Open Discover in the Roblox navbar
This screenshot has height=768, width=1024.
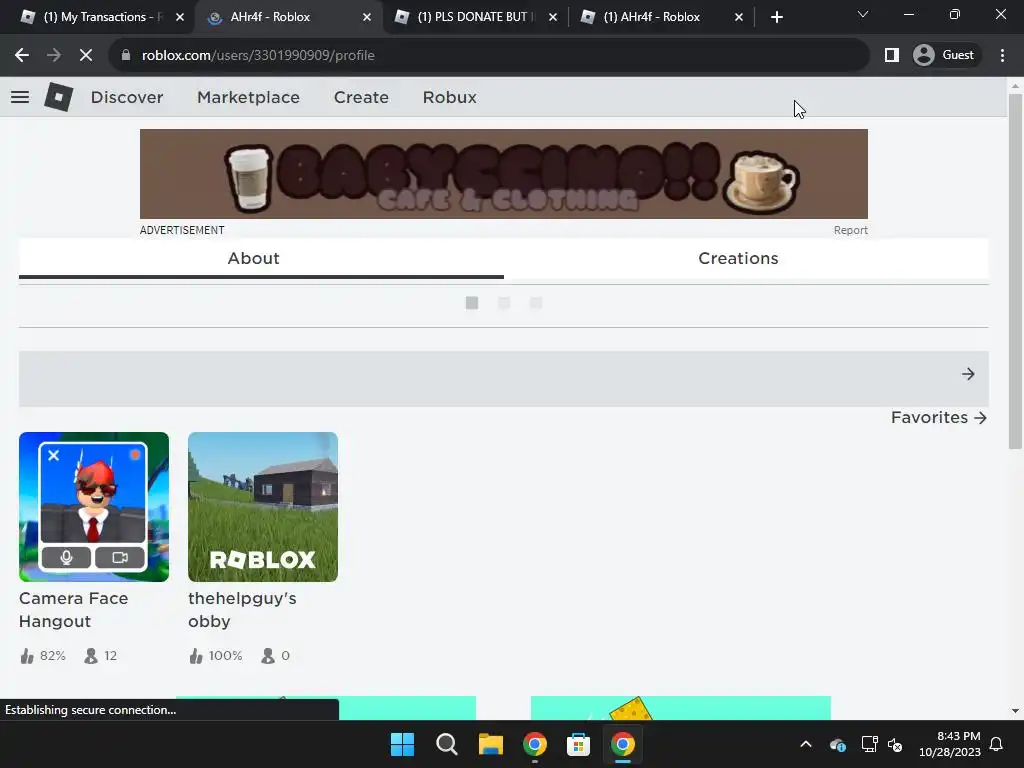(x=127, y=97)
